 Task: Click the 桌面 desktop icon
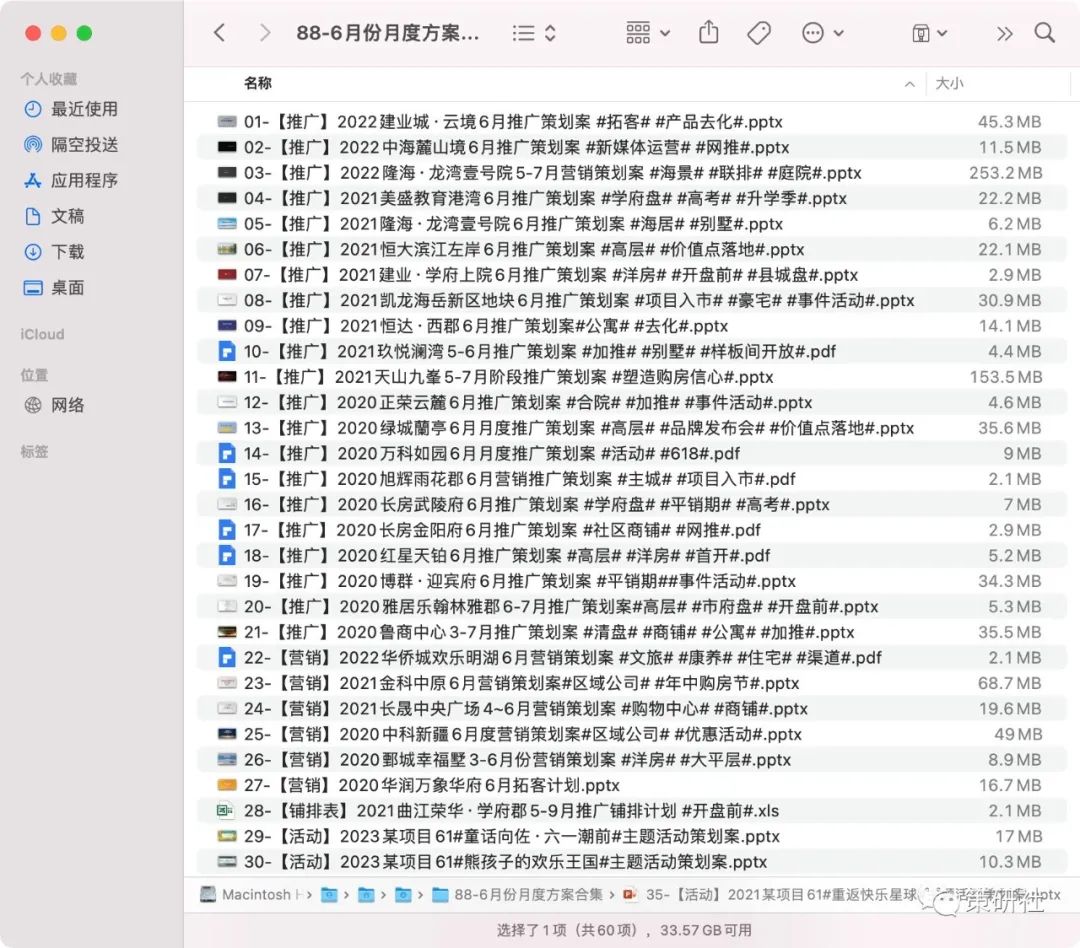point(33,288)
